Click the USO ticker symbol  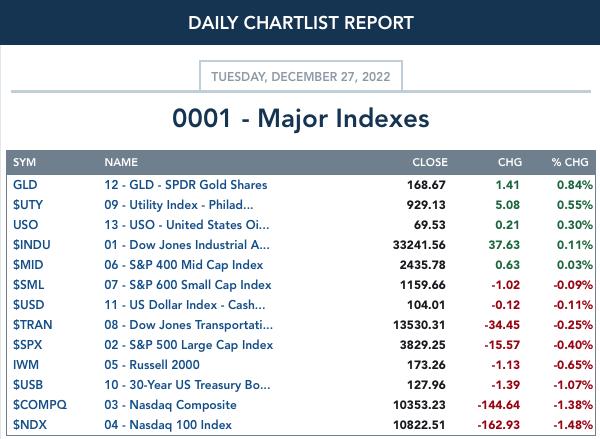pyautogui.click(x=25, y=225)
